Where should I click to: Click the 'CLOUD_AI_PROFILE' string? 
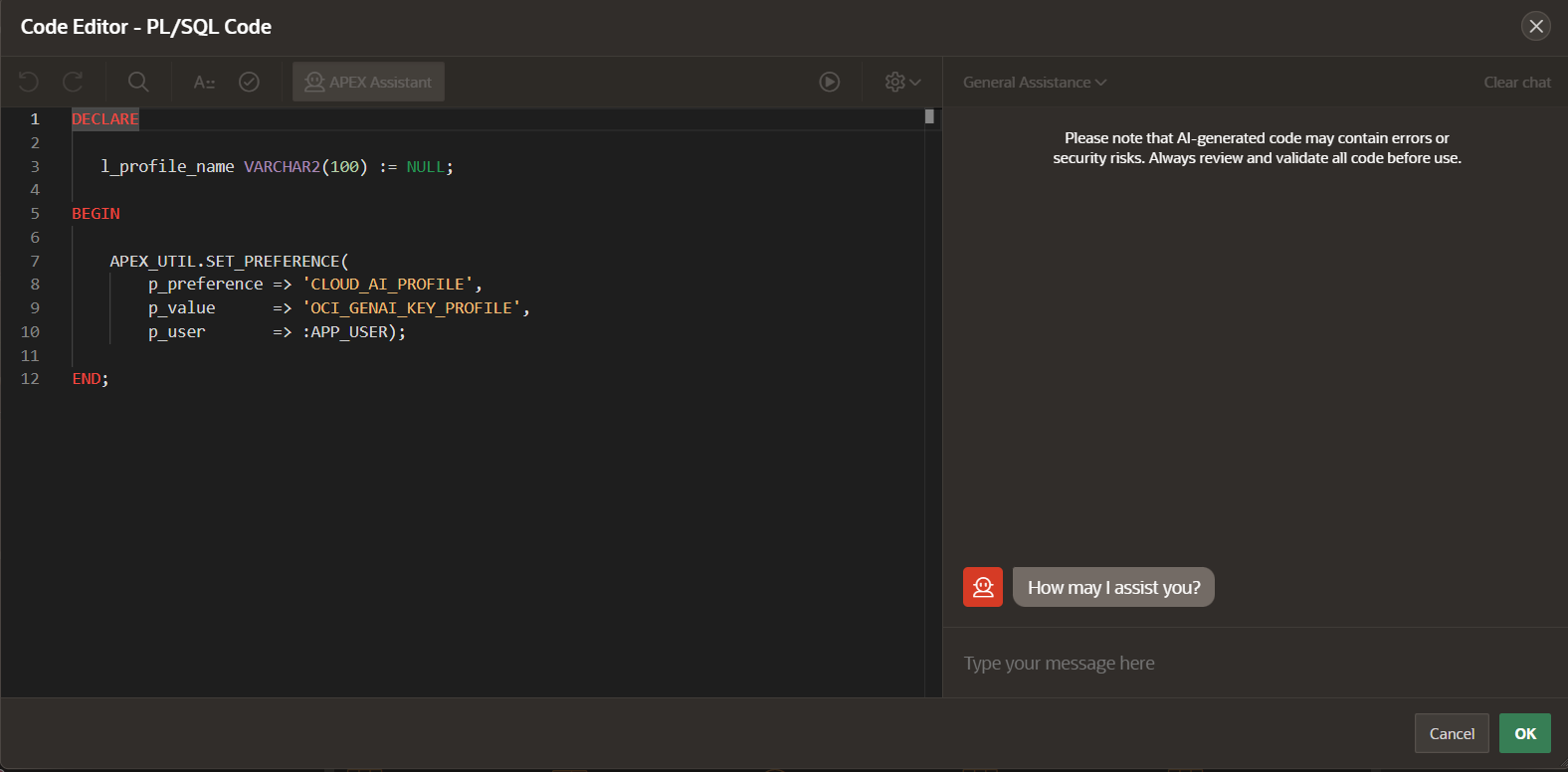(388, 285)
